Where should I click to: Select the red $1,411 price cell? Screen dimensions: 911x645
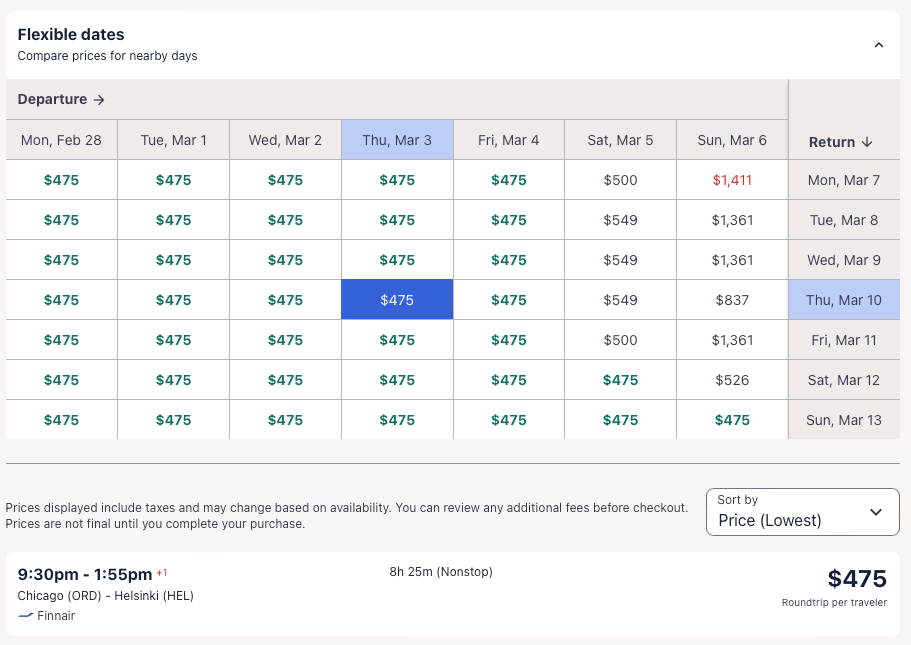tap(732, 180)
